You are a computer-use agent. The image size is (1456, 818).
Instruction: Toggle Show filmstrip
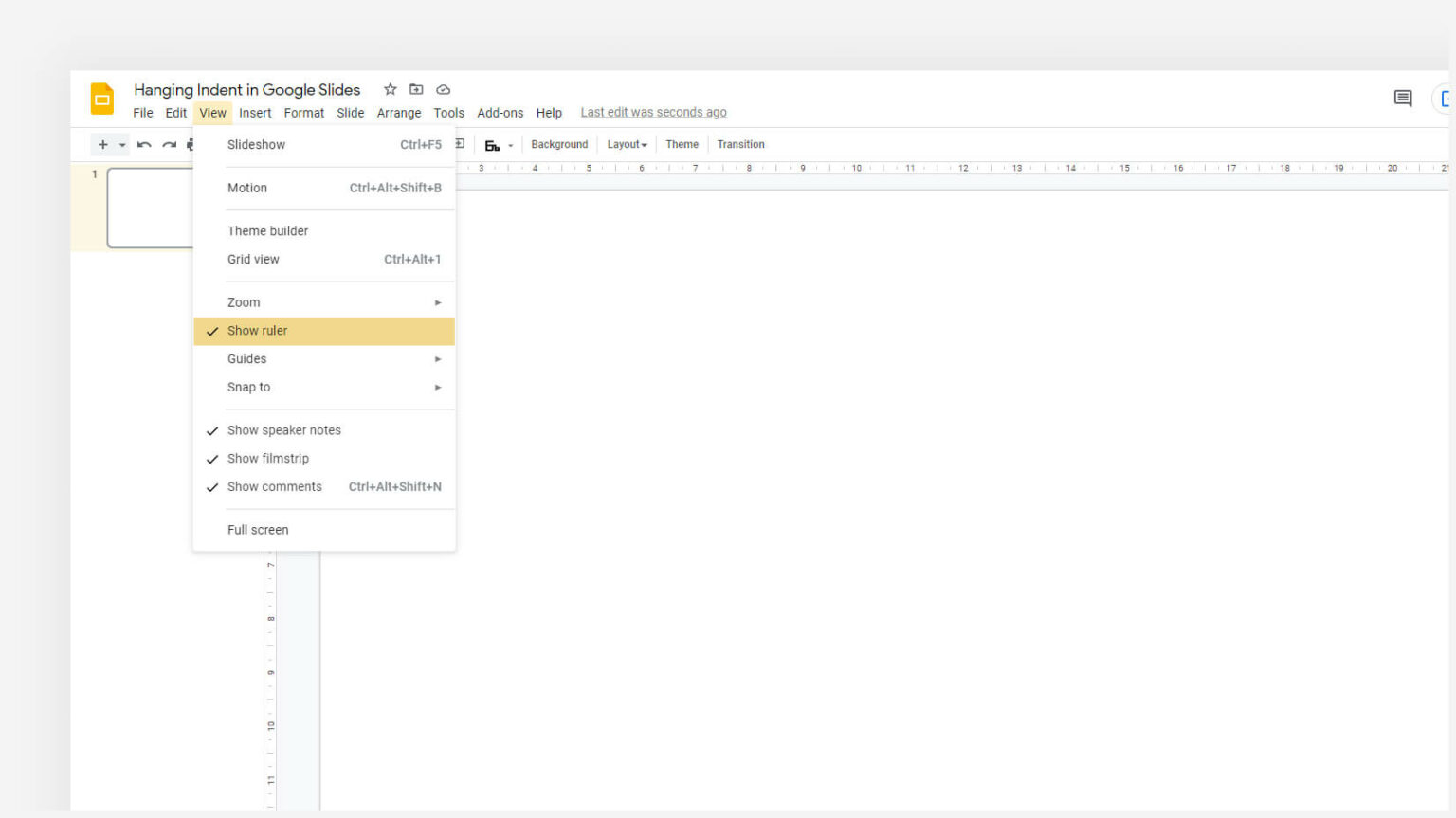(x=324, y=459)
